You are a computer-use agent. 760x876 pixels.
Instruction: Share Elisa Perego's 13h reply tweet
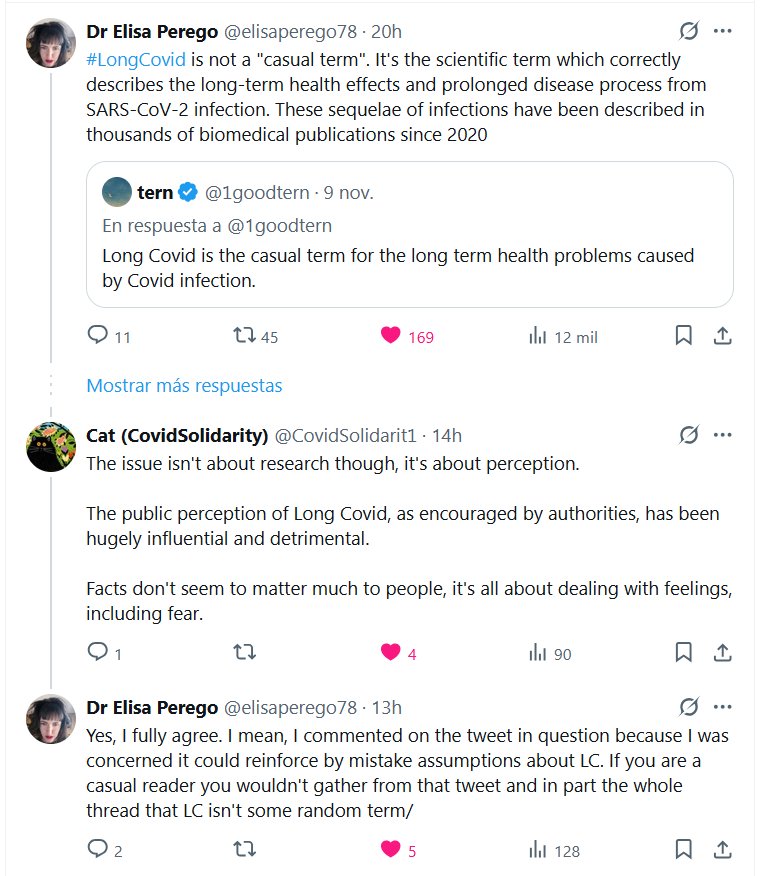(722, 850)
